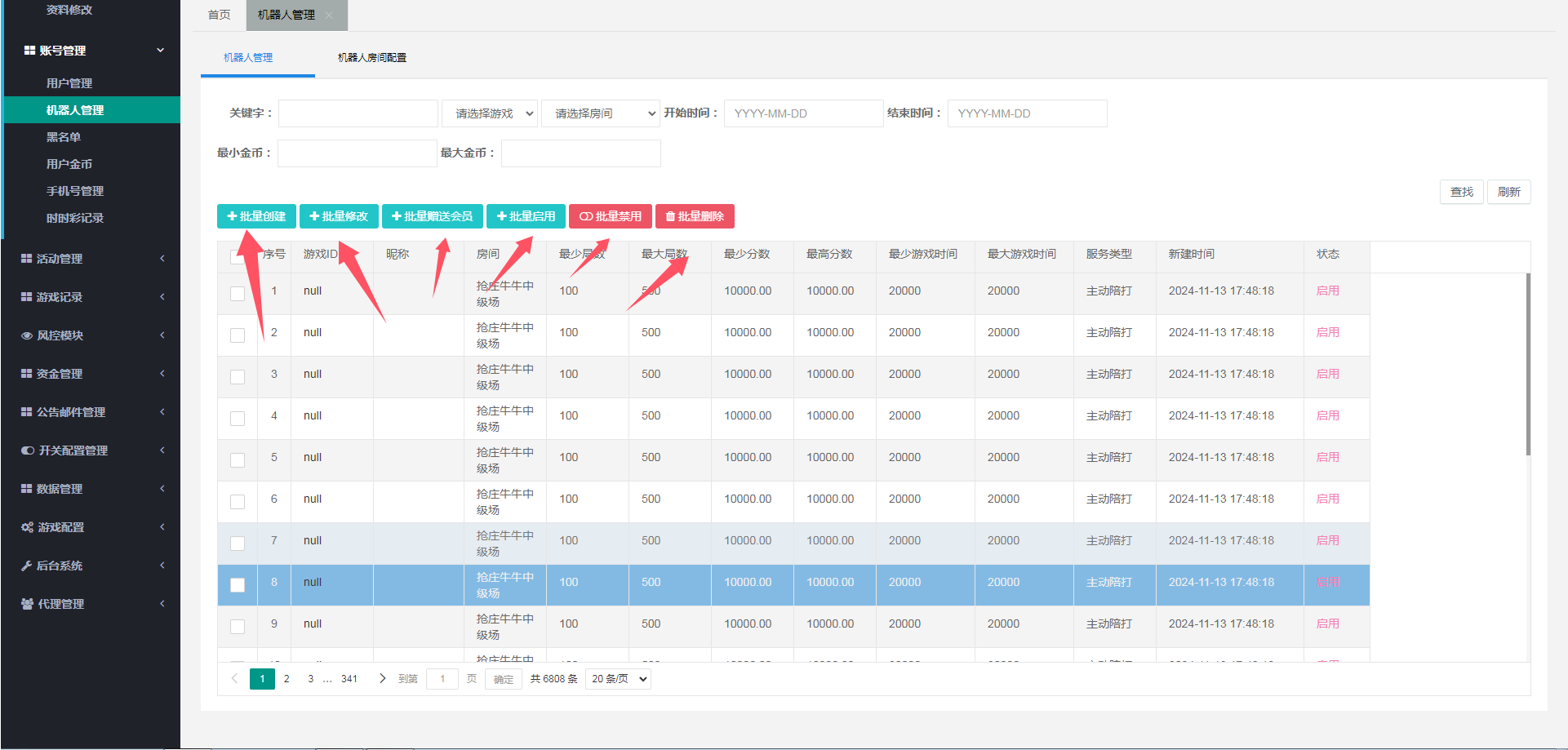
Task: Click the 批量修改 plus button
Action: [339, 216]
